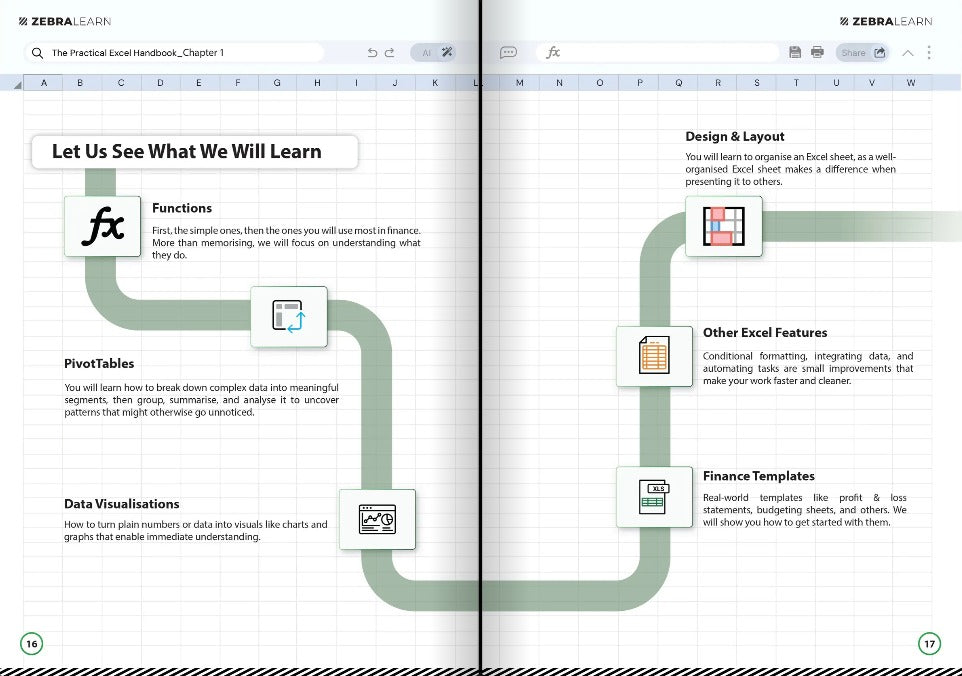Click the Share button
This screenshot has width=962, height=676.
(862, 53)
